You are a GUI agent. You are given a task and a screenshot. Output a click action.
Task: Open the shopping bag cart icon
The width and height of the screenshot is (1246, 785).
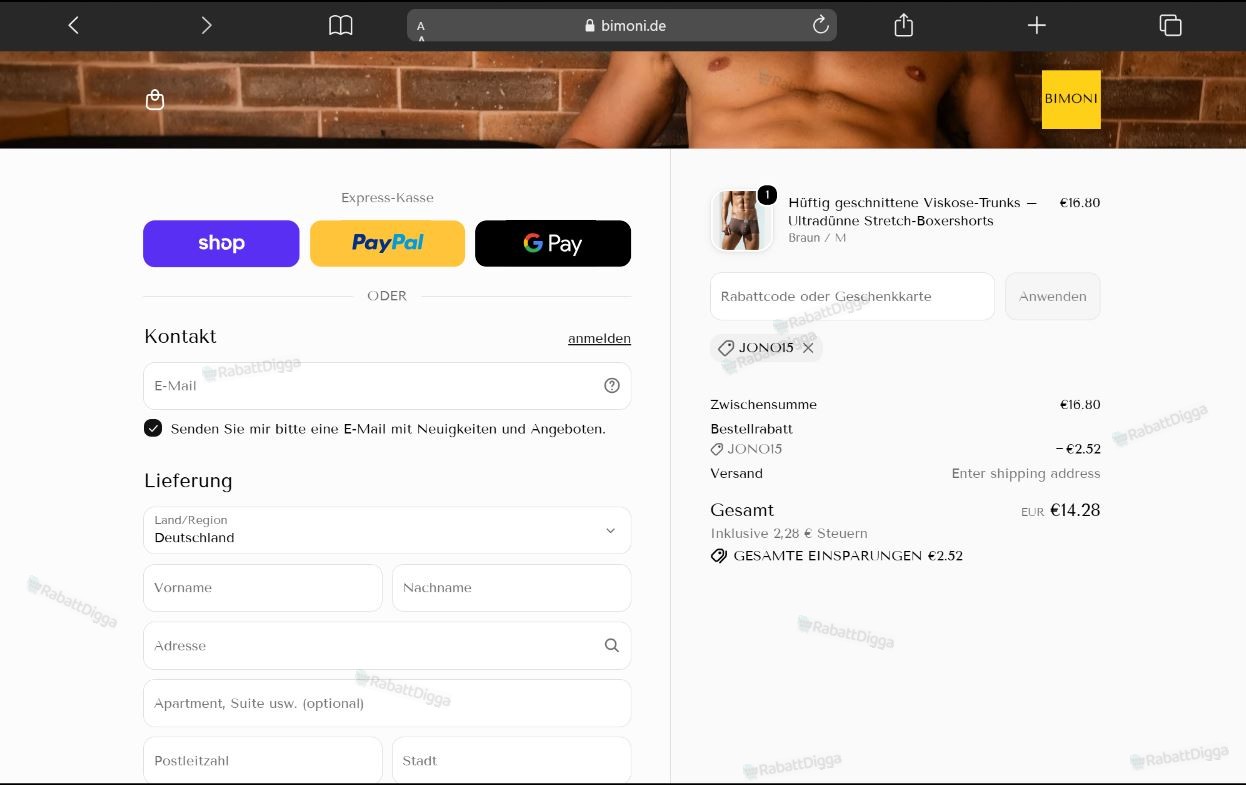click(x=155, y=99)
